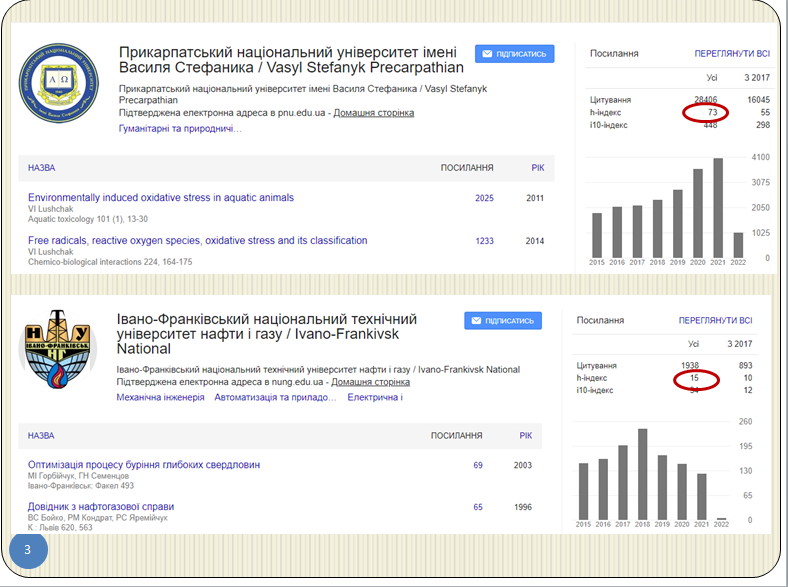Click the year 2014 of the Free radicals article
The image size is (788, 587).
coord(535,241)
